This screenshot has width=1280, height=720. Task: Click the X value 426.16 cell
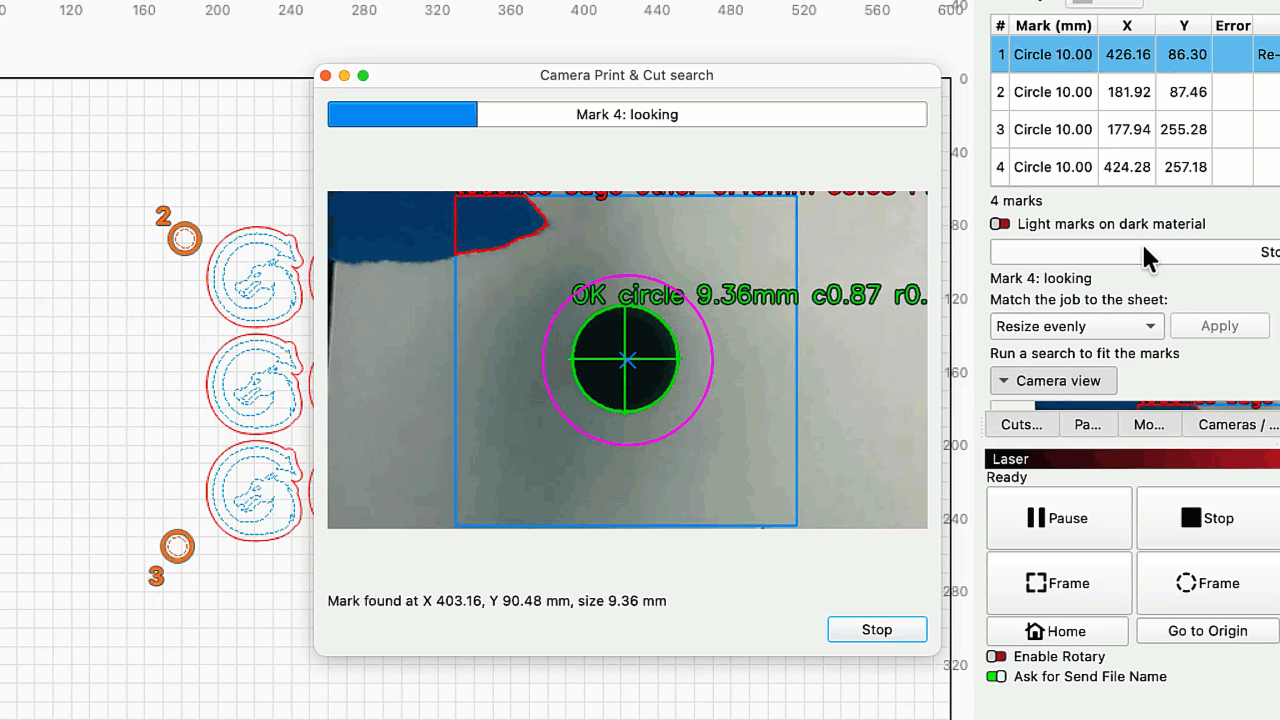tap(1127, 55)
